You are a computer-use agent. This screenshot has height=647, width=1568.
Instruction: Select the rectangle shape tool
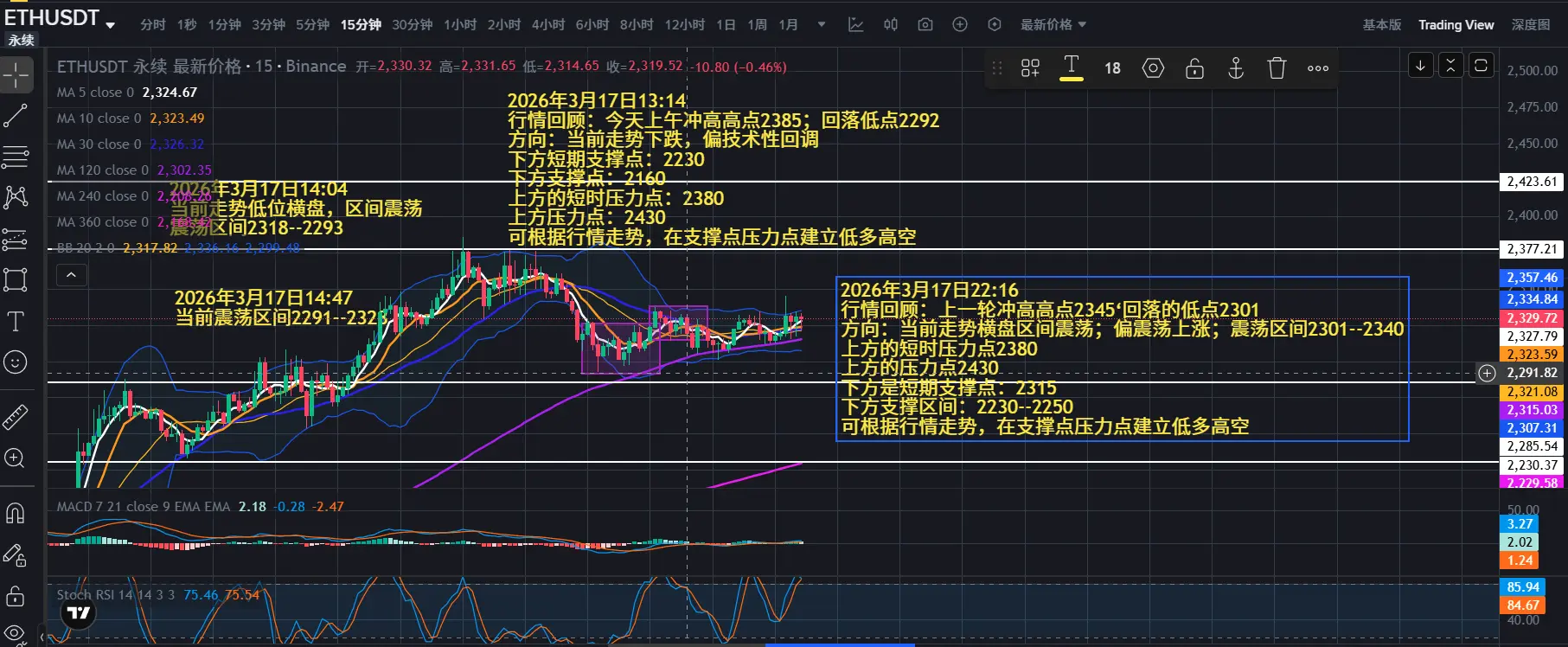[16, 279]
